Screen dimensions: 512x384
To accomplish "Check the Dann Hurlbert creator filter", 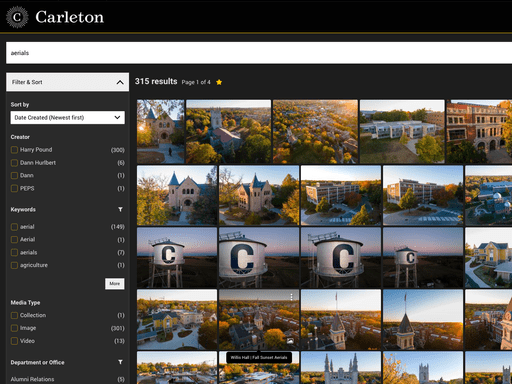I will (14, 163).
